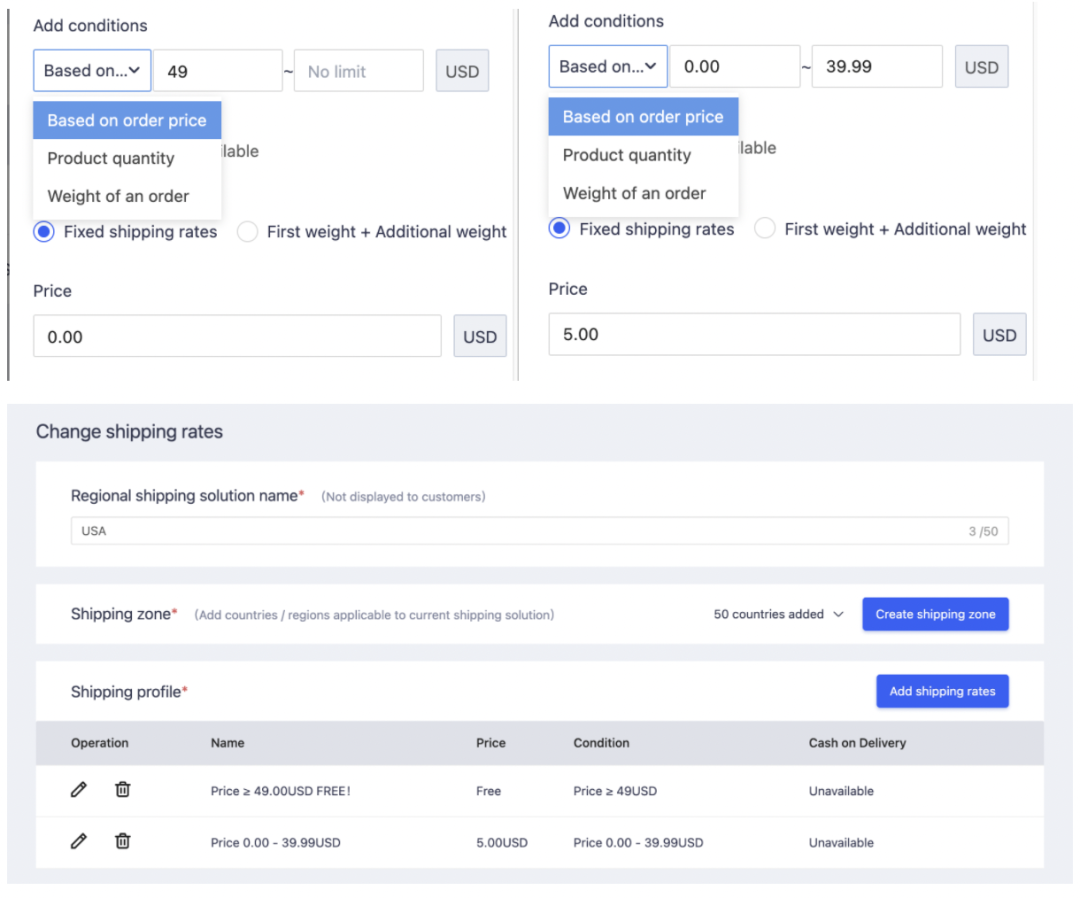
Task: Select Based on order price in left menu
Action: (x=127, y=120)
